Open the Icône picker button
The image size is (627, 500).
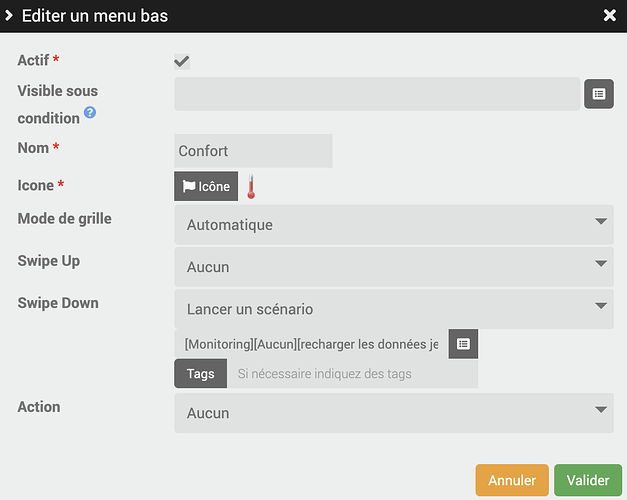(x=206, y=186)
